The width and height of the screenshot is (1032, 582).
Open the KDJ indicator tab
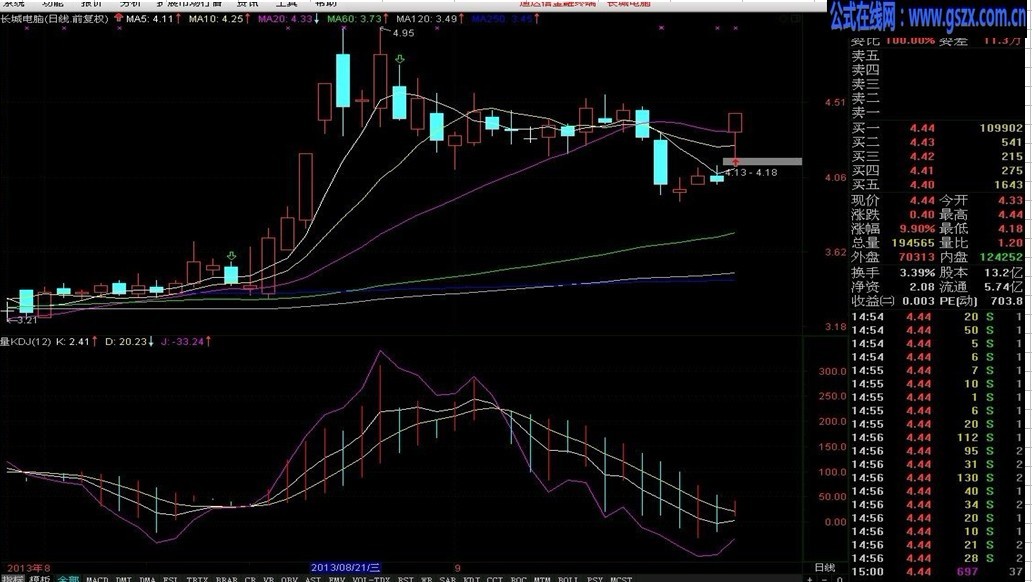click(x=471, y=579)
